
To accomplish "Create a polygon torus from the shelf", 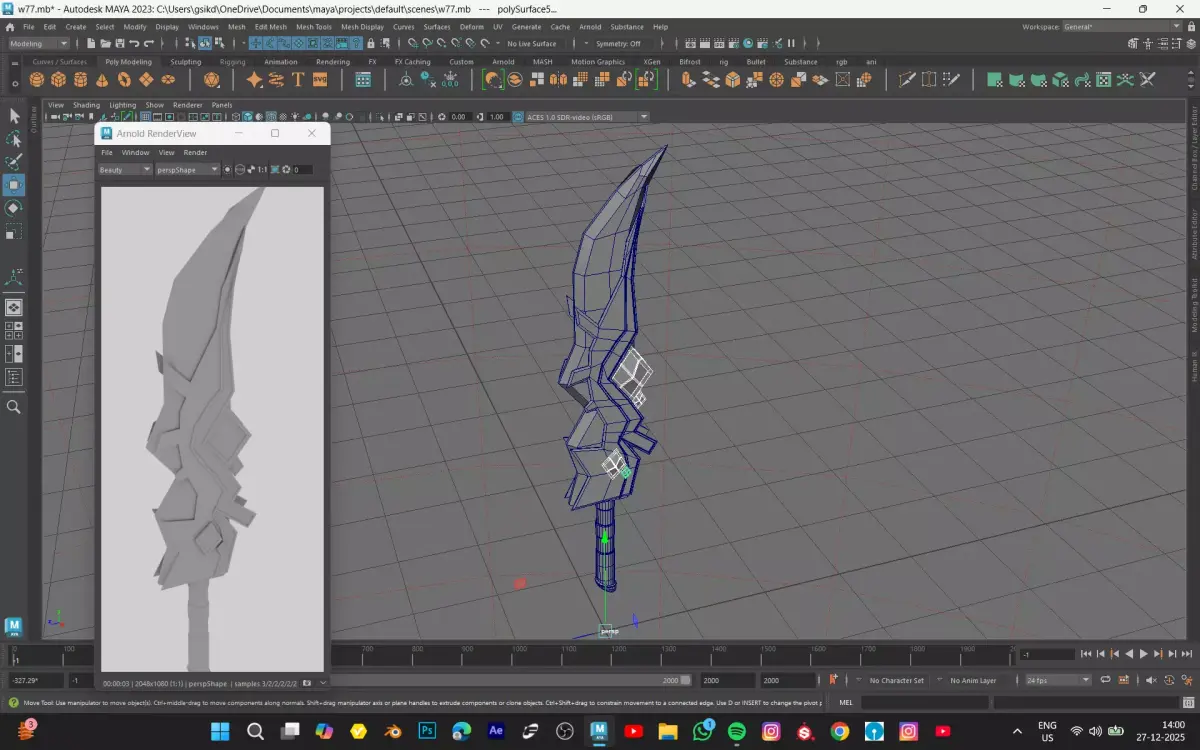I will (124, 80).
